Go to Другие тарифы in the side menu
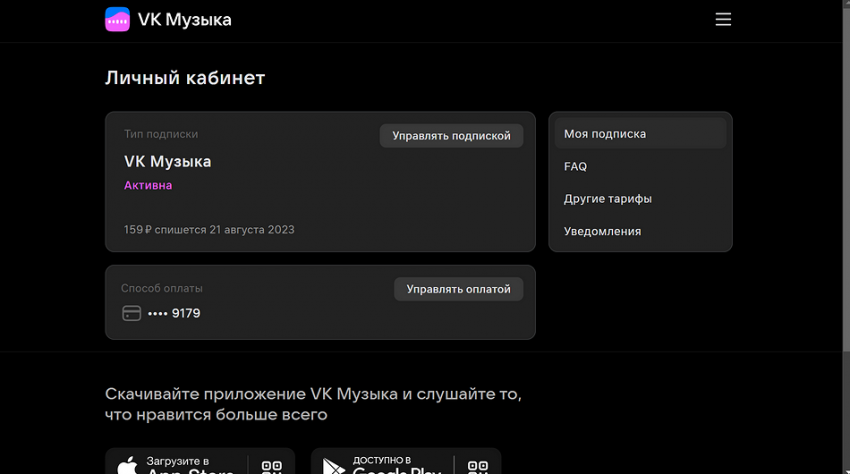The height and width of the screenshot is (474, 850). [607, 199]
